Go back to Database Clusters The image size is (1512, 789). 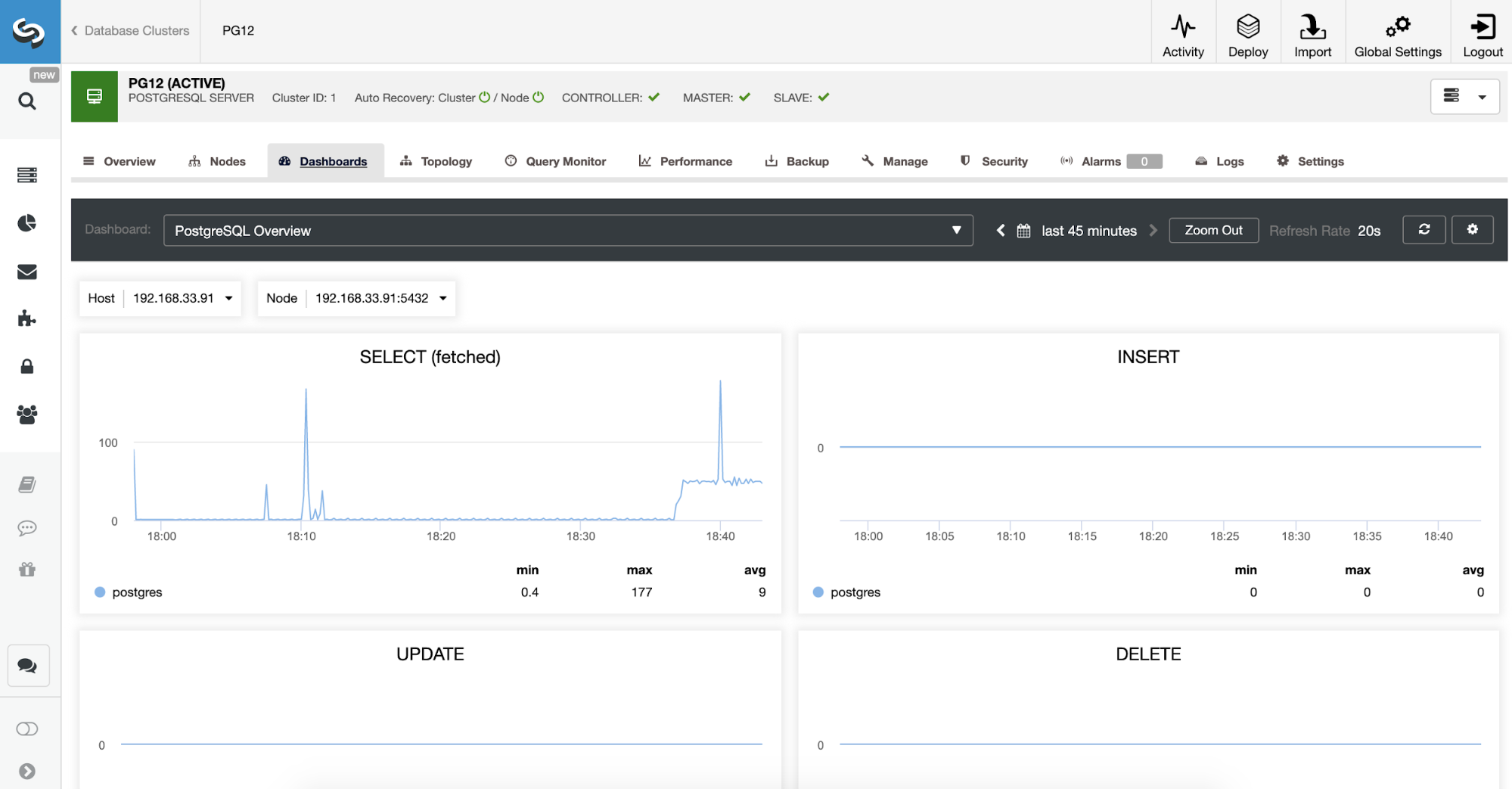tap(130, 30)
